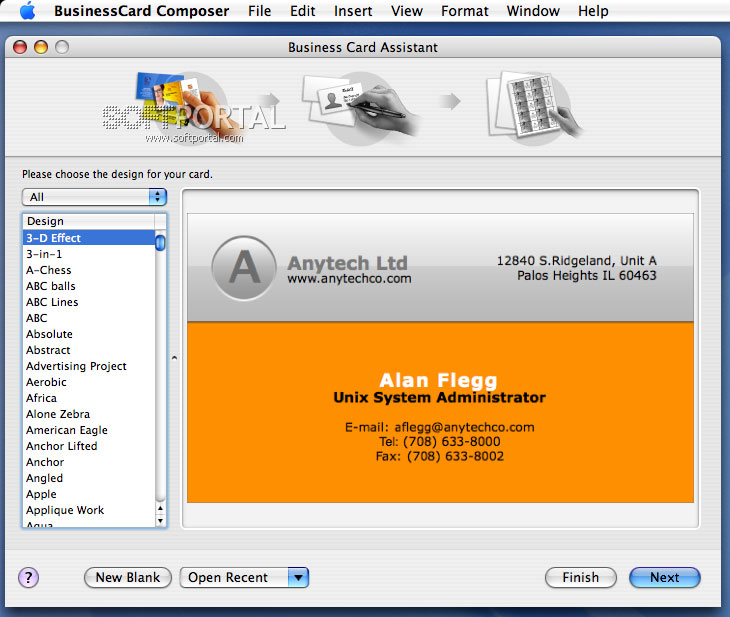Image resolution: width=730 pixels, height=617 pixels.
Task: Open the Apple menu
Action: 27,10
